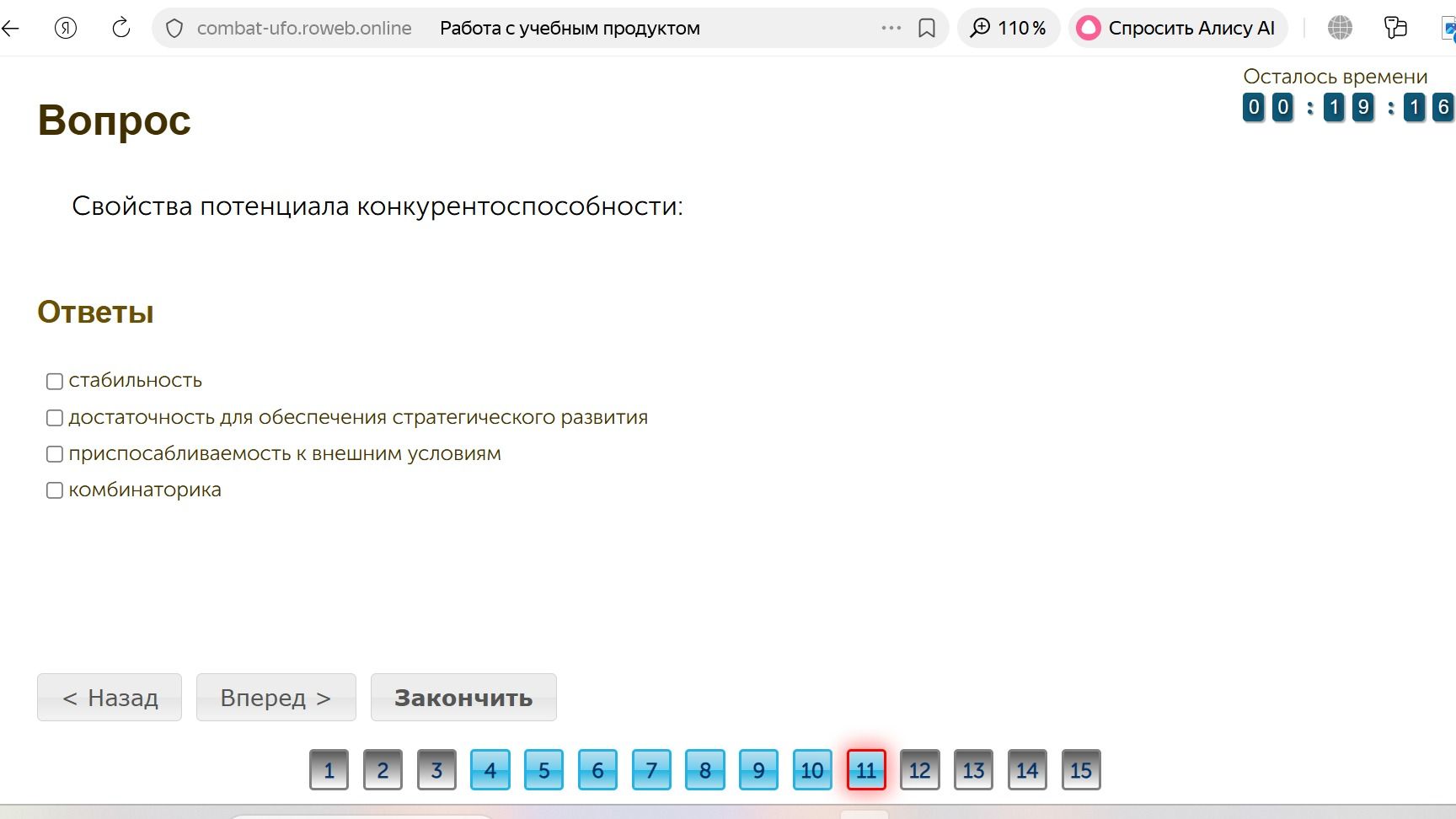Jump to question 10
1456x819 pixels.
[x=812, y=770]
